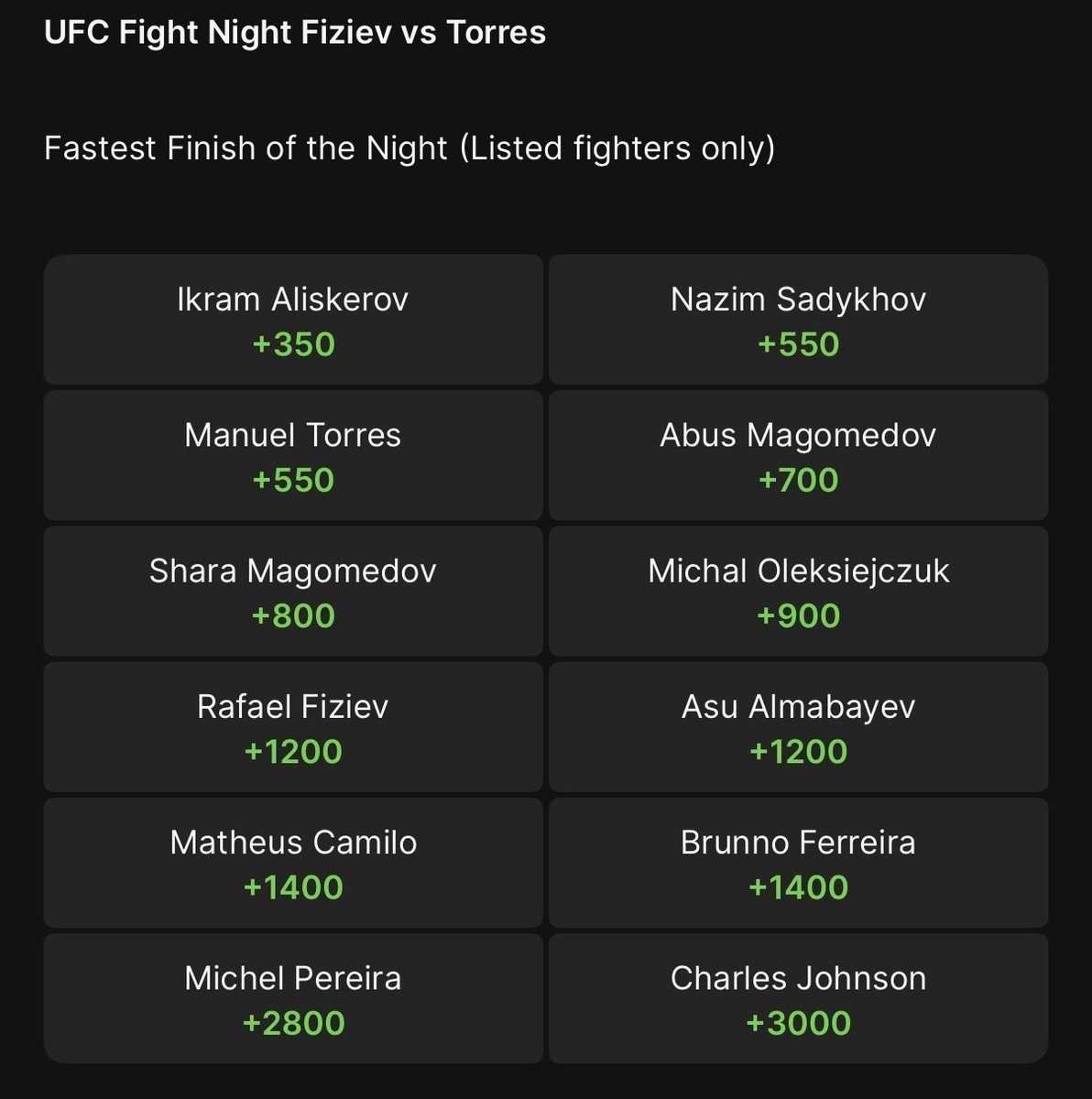Viewport: 1092px width, 1099px height.
Task: Tap the +900 odds under Michal Oleksiejczuk
Action: (798, 615)
